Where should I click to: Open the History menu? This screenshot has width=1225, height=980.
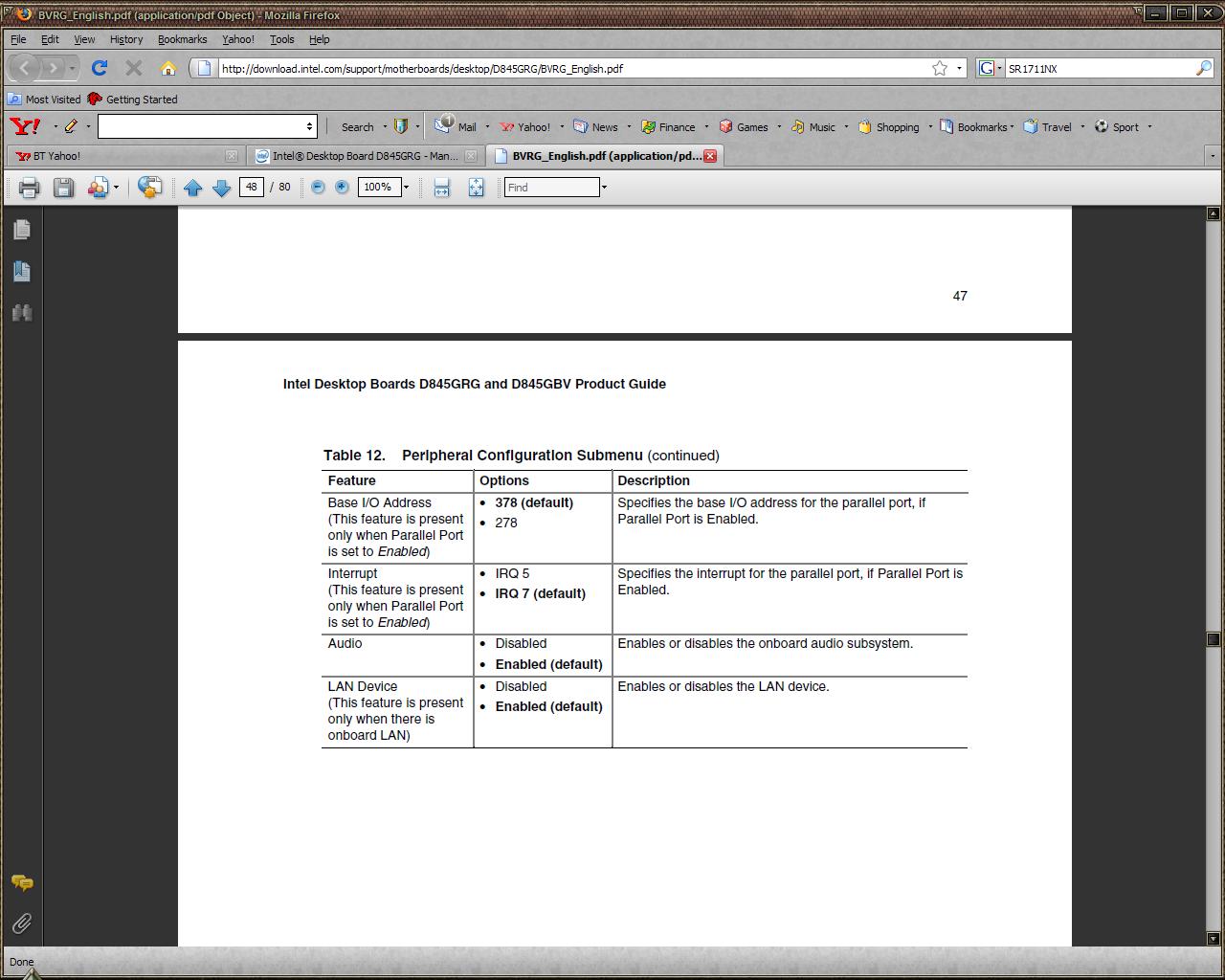click(x=126, y=39)
